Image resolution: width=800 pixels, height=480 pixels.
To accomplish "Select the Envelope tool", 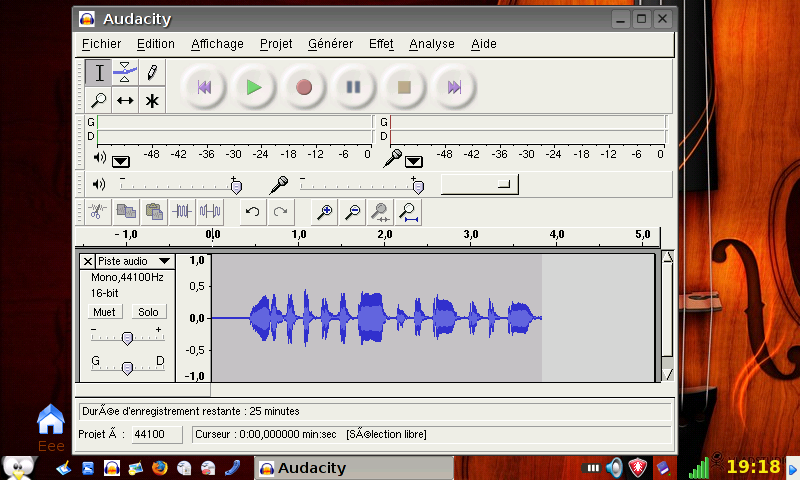I will coord(125,73).
